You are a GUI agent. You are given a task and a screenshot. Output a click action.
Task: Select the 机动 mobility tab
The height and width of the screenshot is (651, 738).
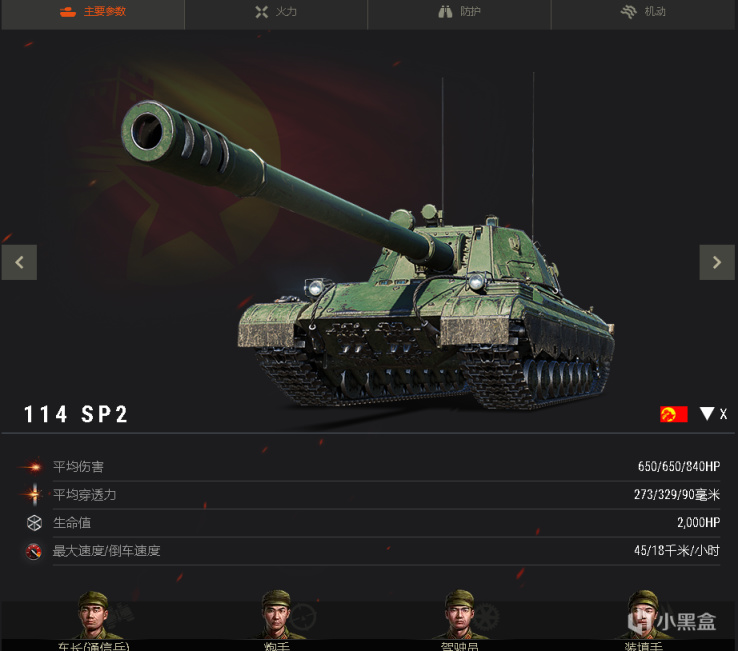pos(643,12)
